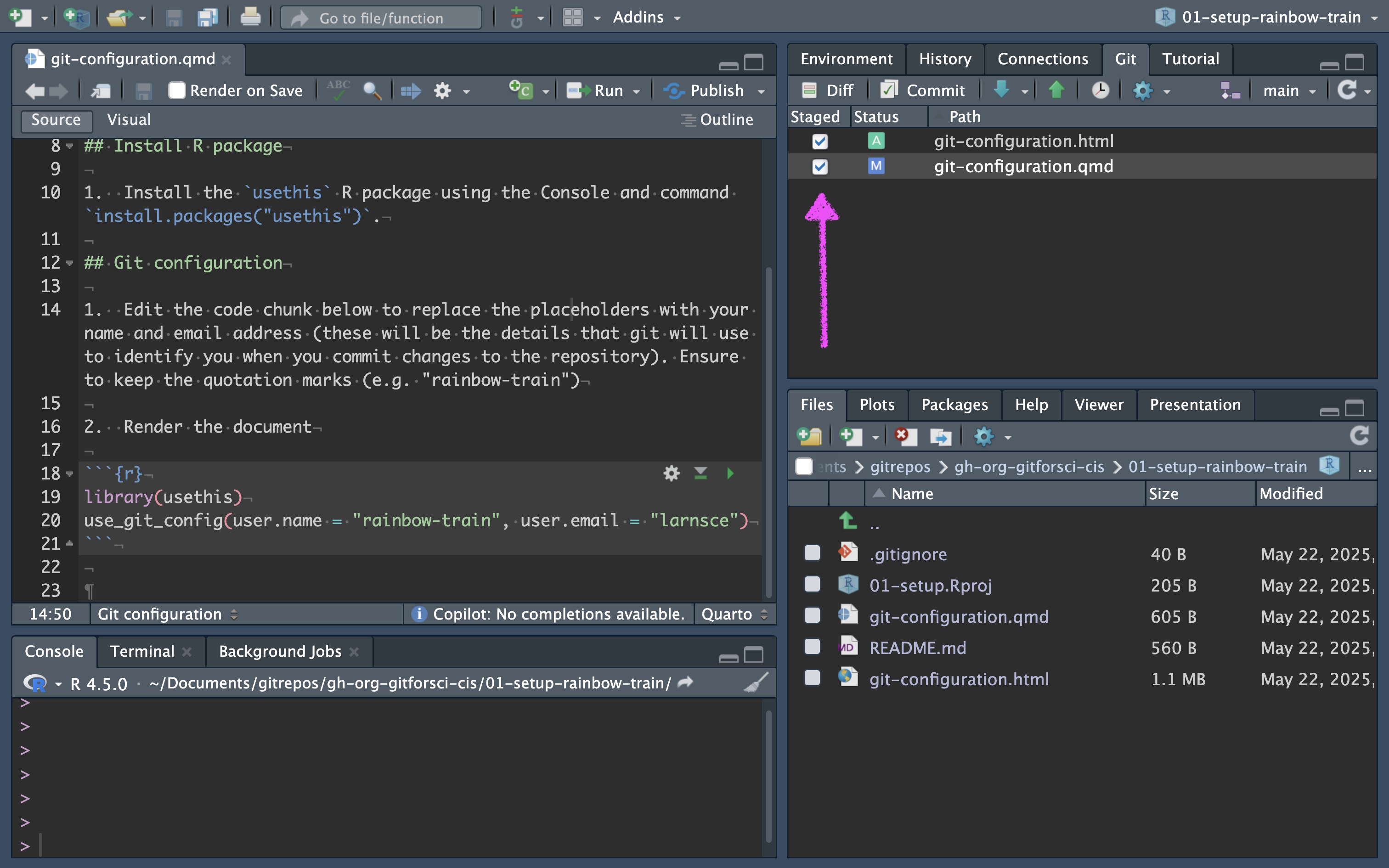The height and width of the screenshot is (868, 1389).
Task: Open the git-configuration.qmd file link
Action: pyautogui.click(x=959, y=616)
